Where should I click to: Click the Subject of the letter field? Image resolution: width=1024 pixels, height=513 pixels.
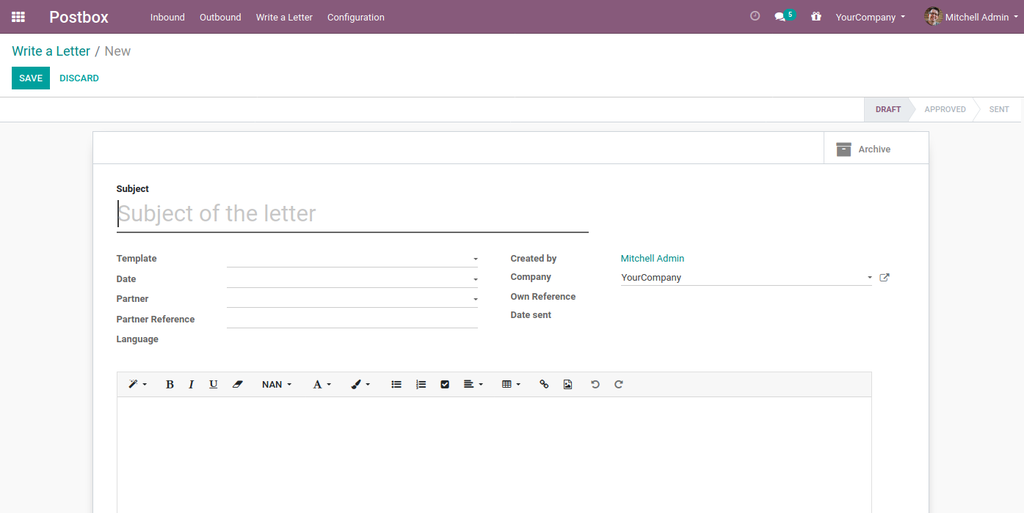click(353, 214)
